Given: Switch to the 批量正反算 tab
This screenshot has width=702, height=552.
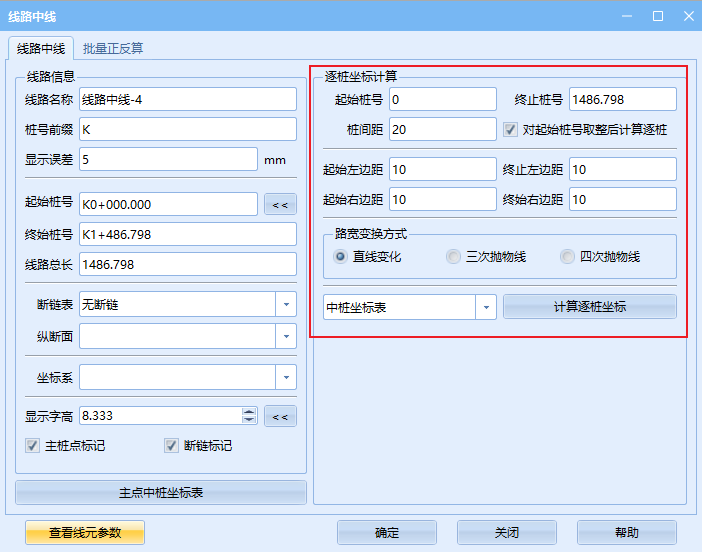Looking at the screenshot, I should (x=113, y=48).
